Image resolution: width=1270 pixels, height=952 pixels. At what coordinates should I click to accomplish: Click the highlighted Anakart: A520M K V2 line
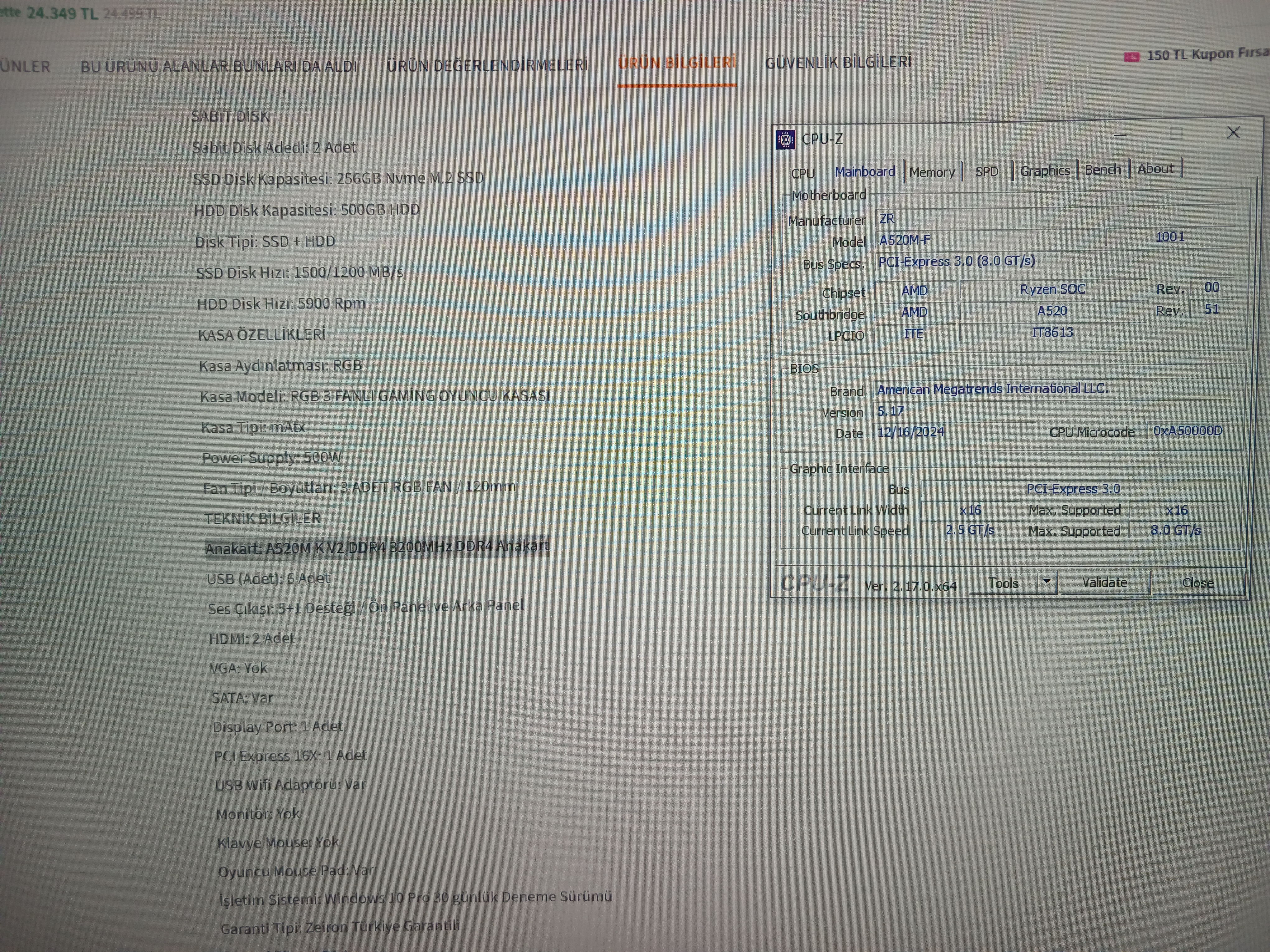point(377,547)
